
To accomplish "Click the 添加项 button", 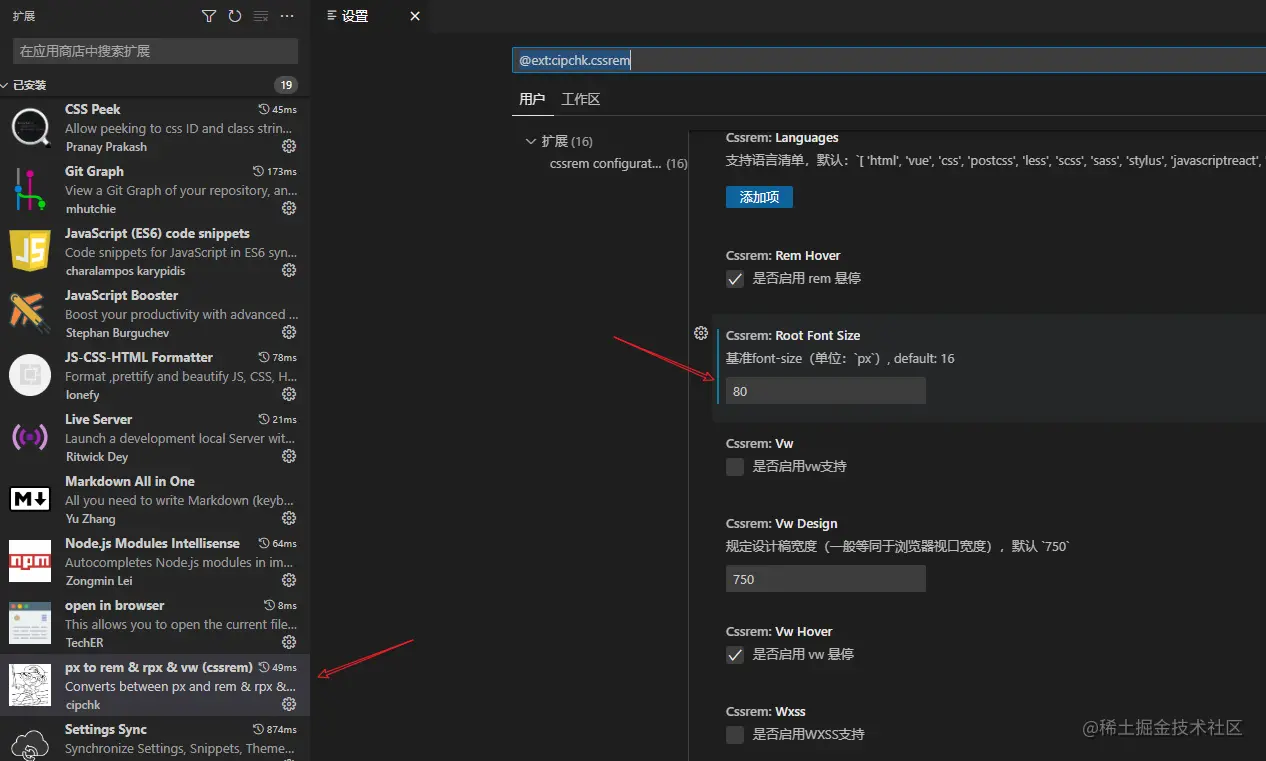I will coord(759,197).
